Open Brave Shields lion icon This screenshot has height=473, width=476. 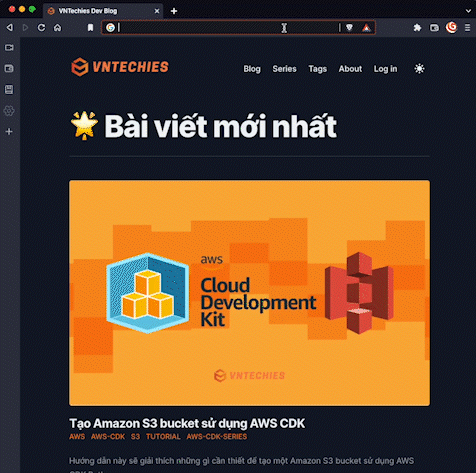[349, 27]
